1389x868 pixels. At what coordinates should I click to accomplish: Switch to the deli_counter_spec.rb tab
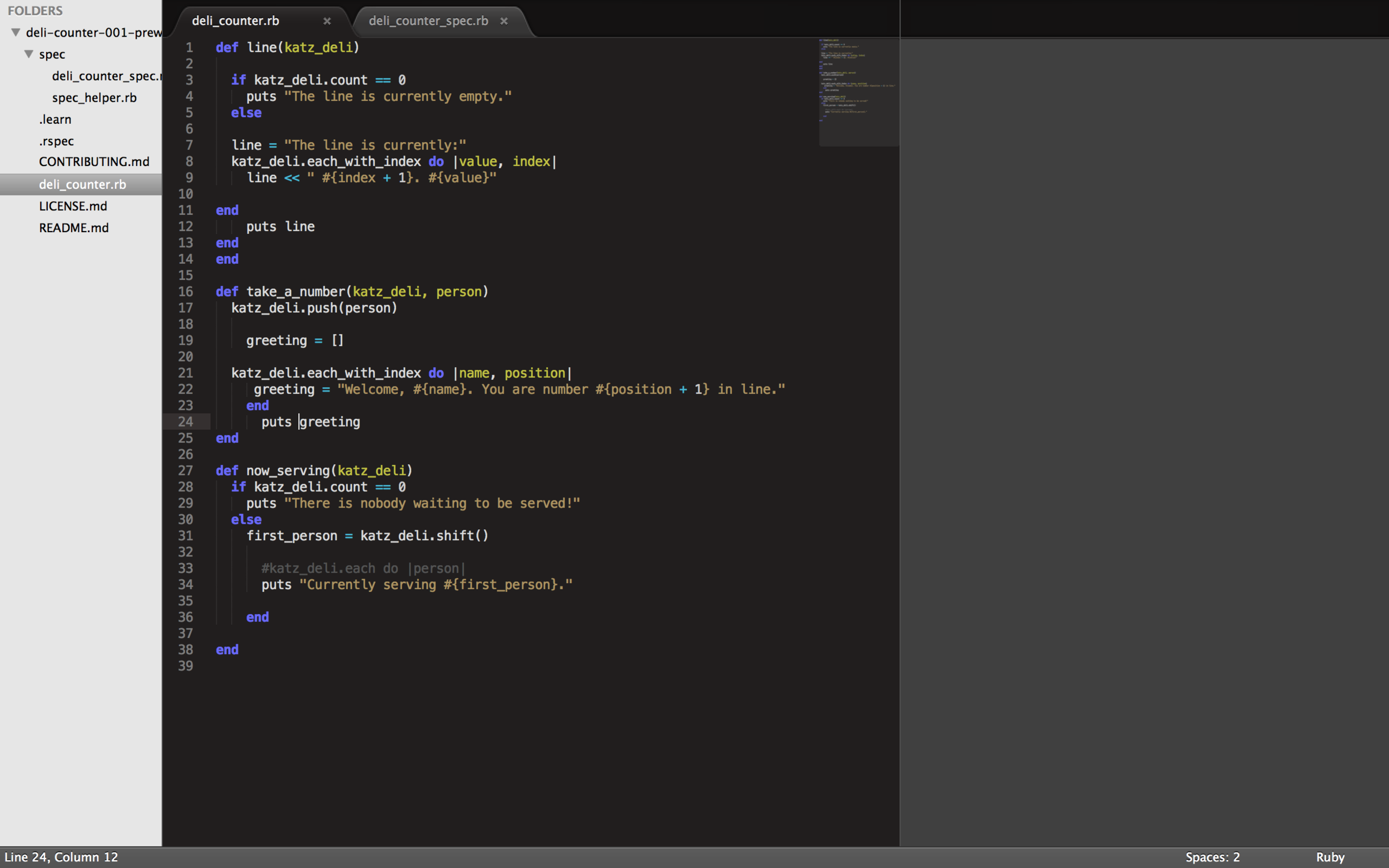[428, 21]
